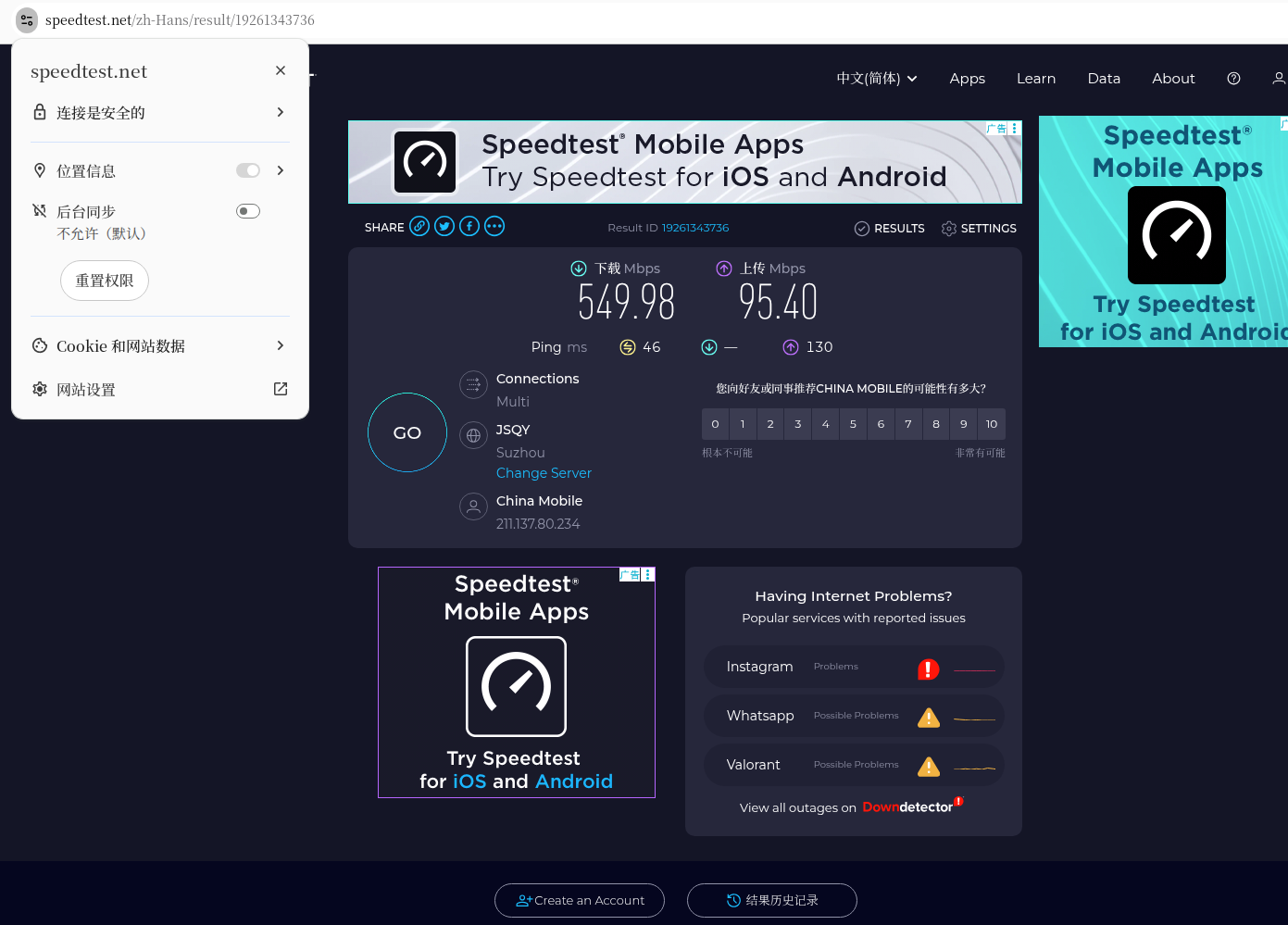Click the bottom-left Speedtest Mobile Apps ad
Image resolution: width=1288 pixels, height=925 pixels.
(517, 682)
